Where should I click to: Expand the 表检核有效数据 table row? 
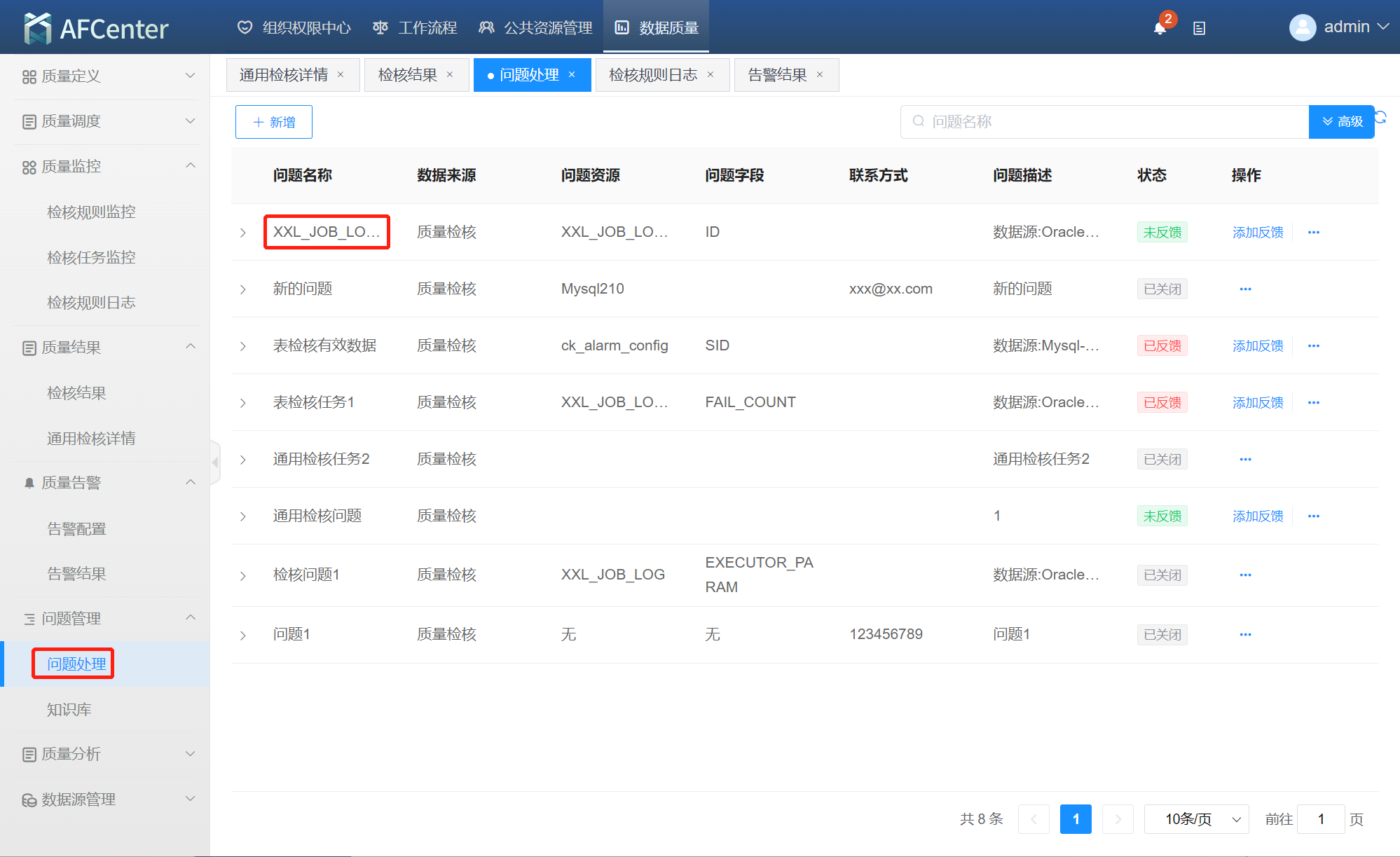point(243,346)
